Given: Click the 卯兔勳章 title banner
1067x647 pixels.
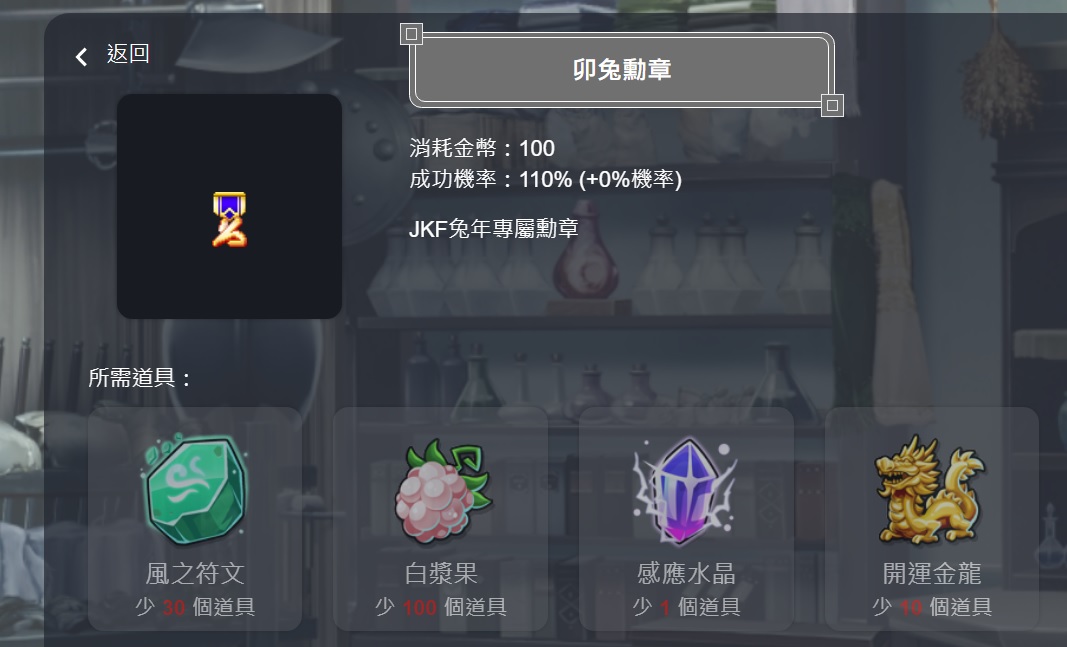Looking at the screenshot, I should tap(622, 69).
